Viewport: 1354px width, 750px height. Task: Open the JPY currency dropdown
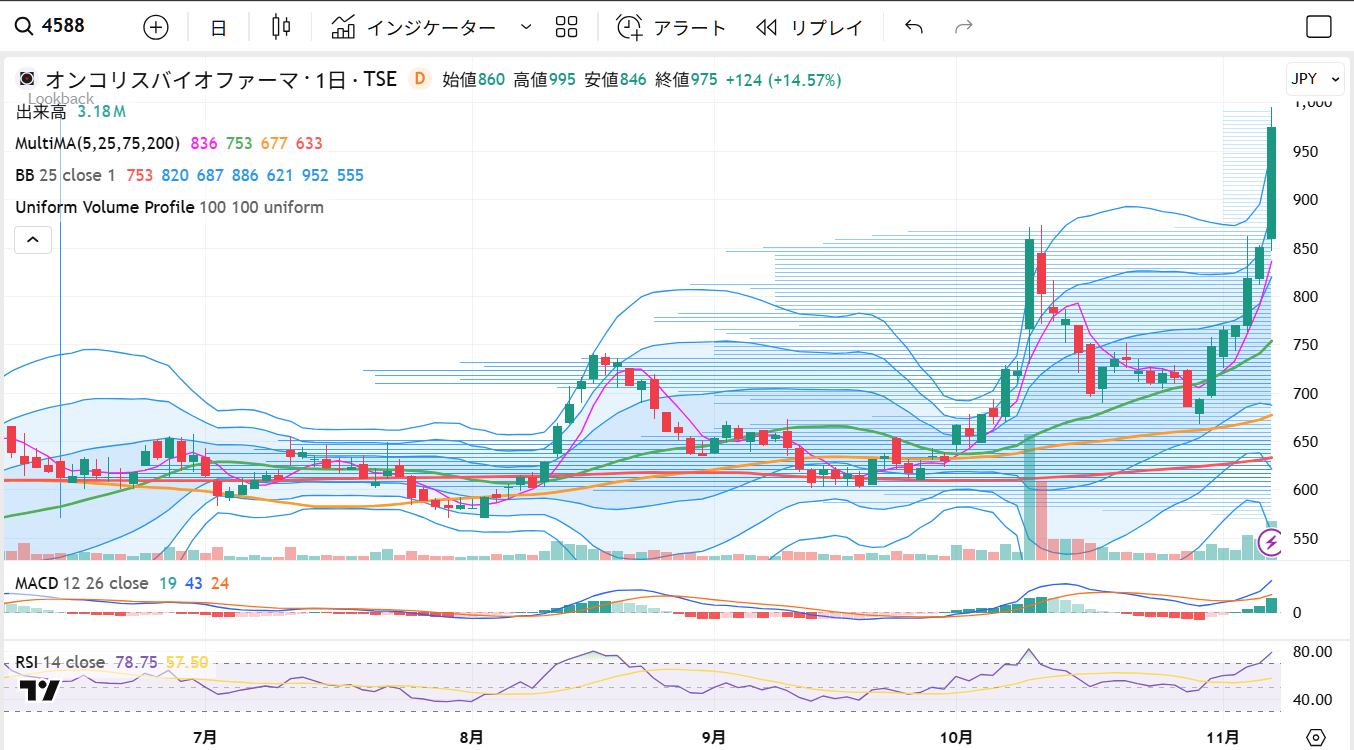(1314, 79)
